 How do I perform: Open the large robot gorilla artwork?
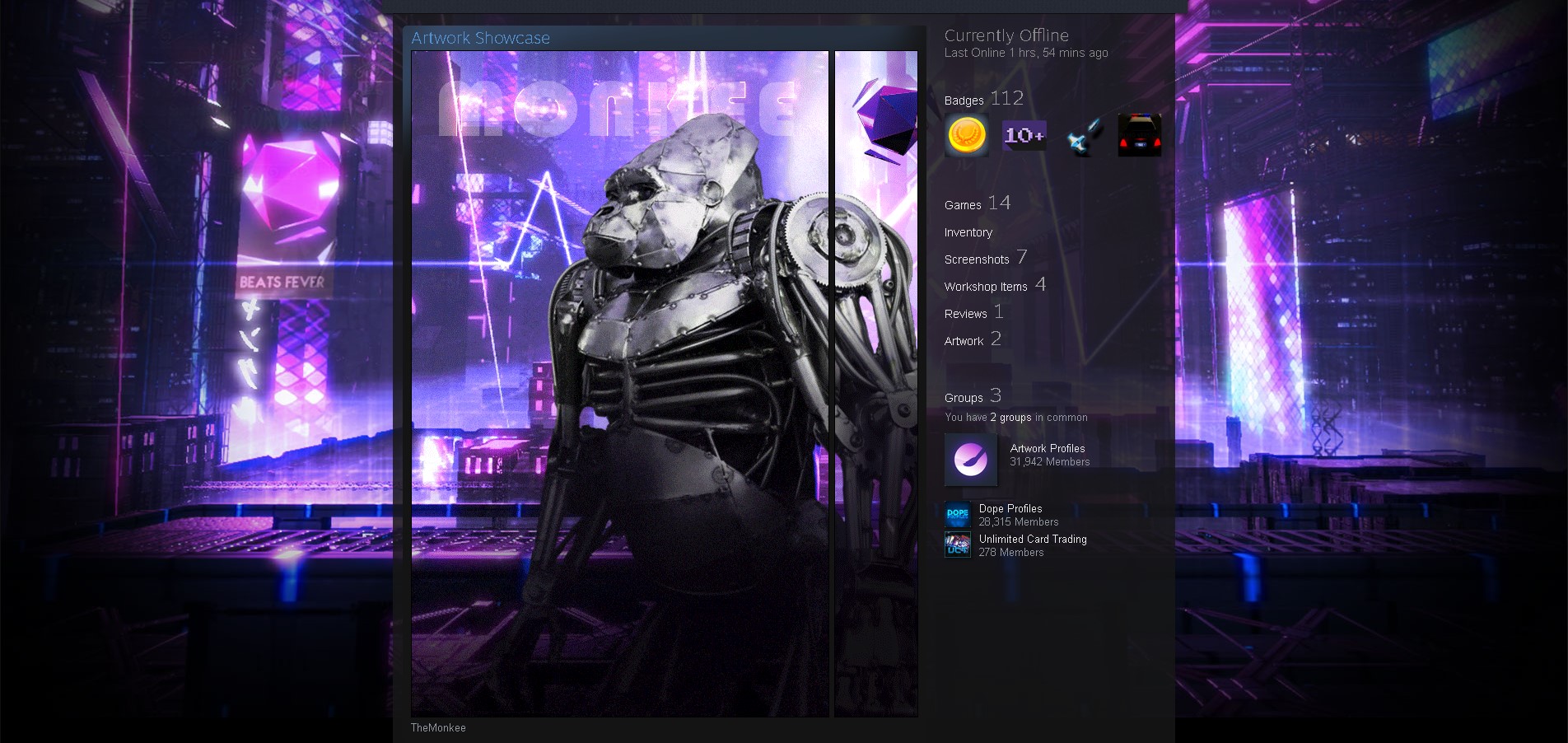click(620, 384)
